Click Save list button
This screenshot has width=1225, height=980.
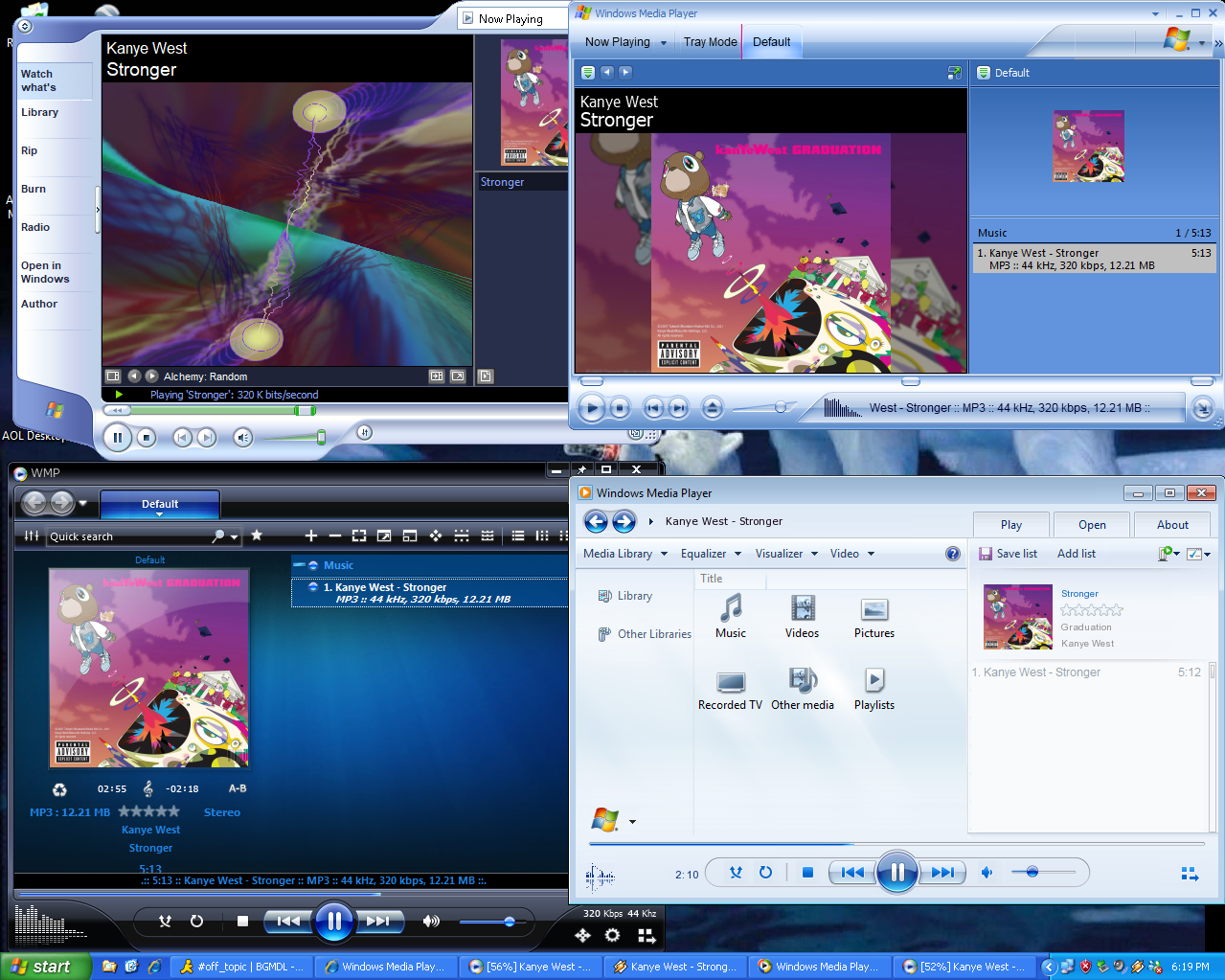[1008, 554]
